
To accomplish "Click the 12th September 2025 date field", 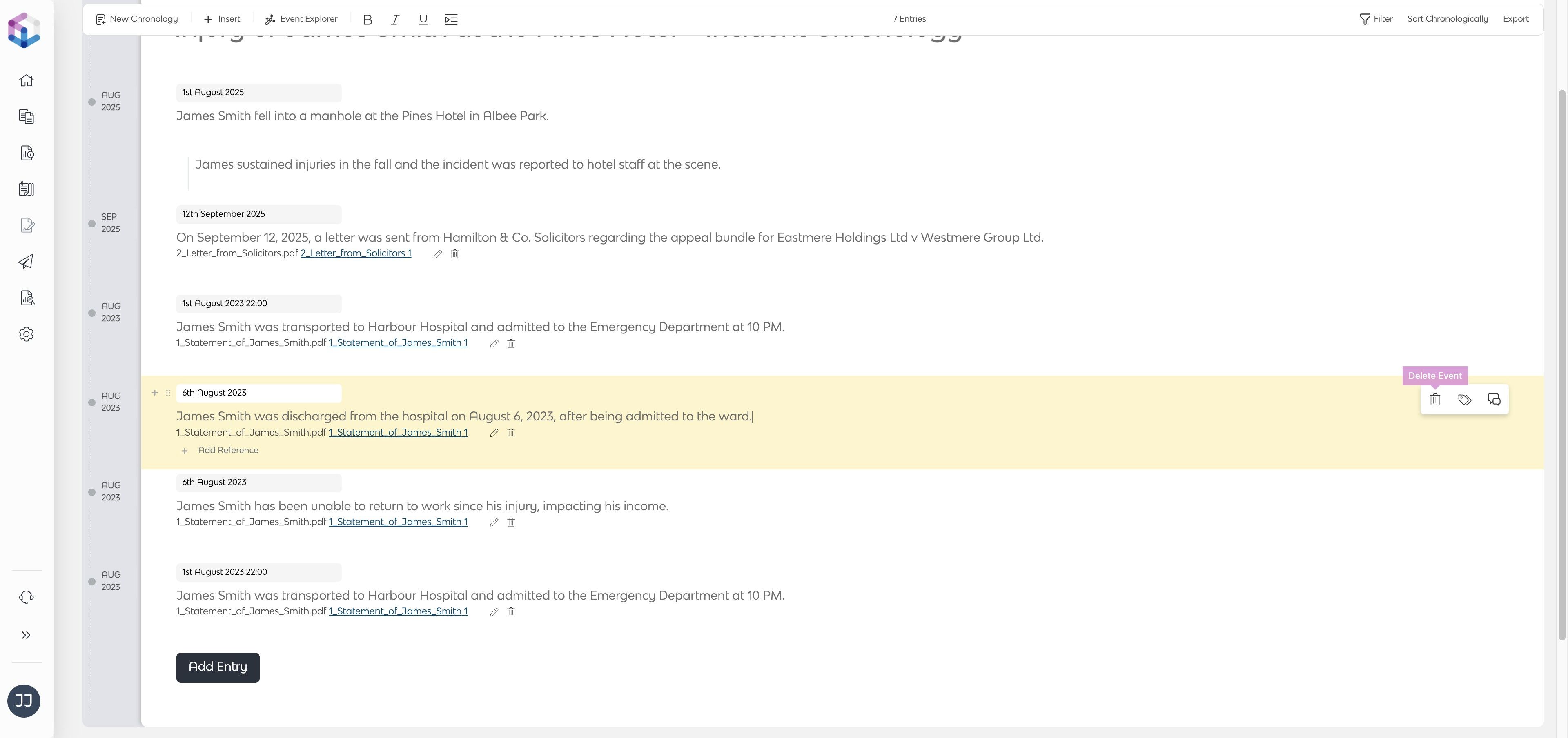I will [x=258, y=214].
